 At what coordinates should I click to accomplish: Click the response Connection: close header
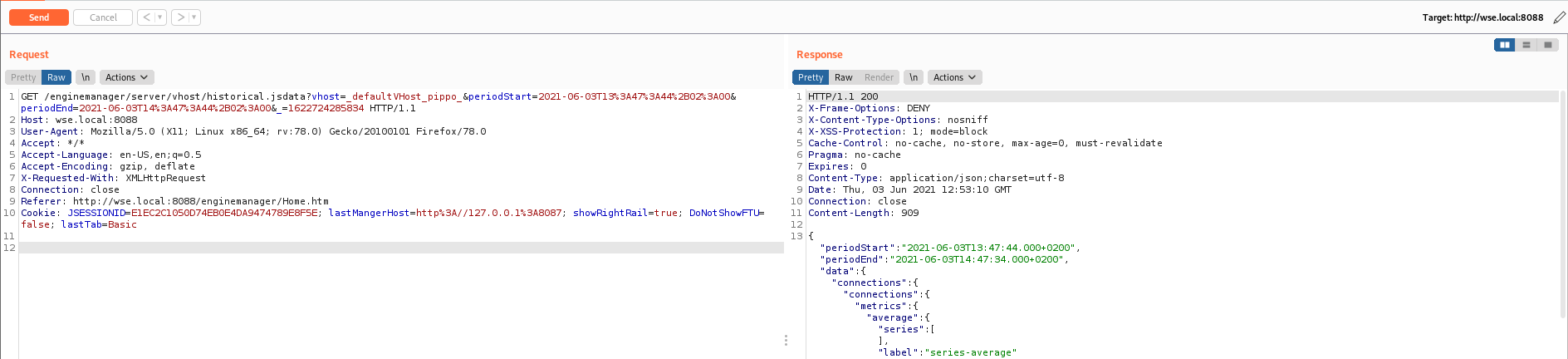[x=857, y=201]
